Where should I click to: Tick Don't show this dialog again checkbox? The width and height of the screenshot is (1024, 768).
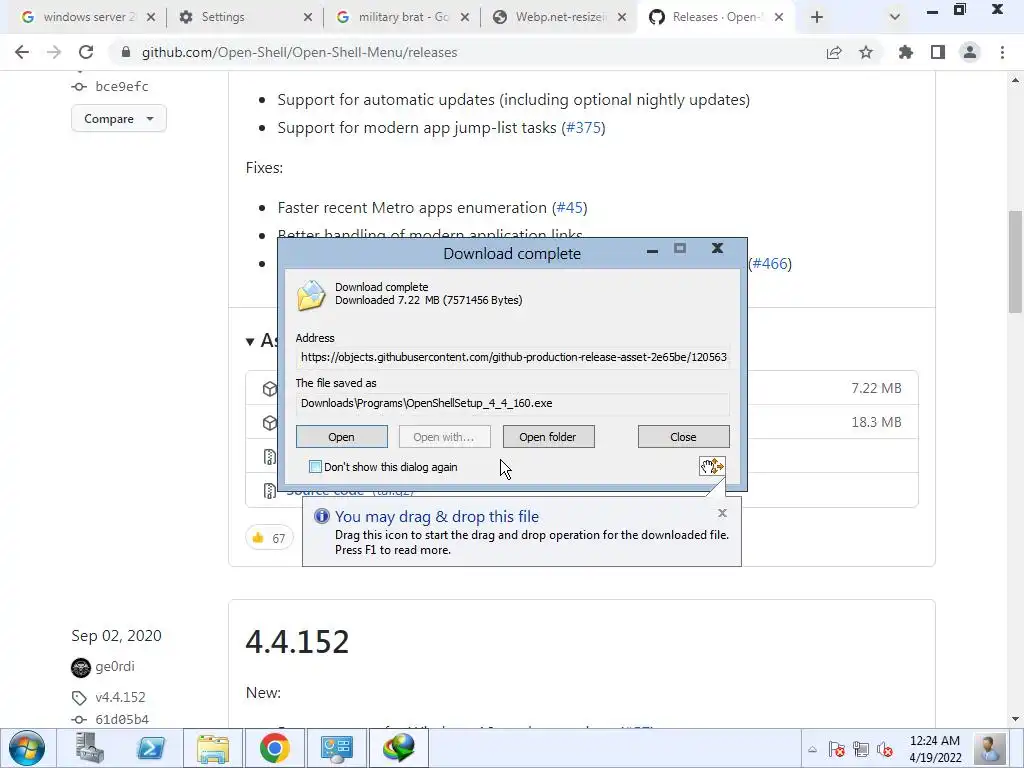click(315, 466)
